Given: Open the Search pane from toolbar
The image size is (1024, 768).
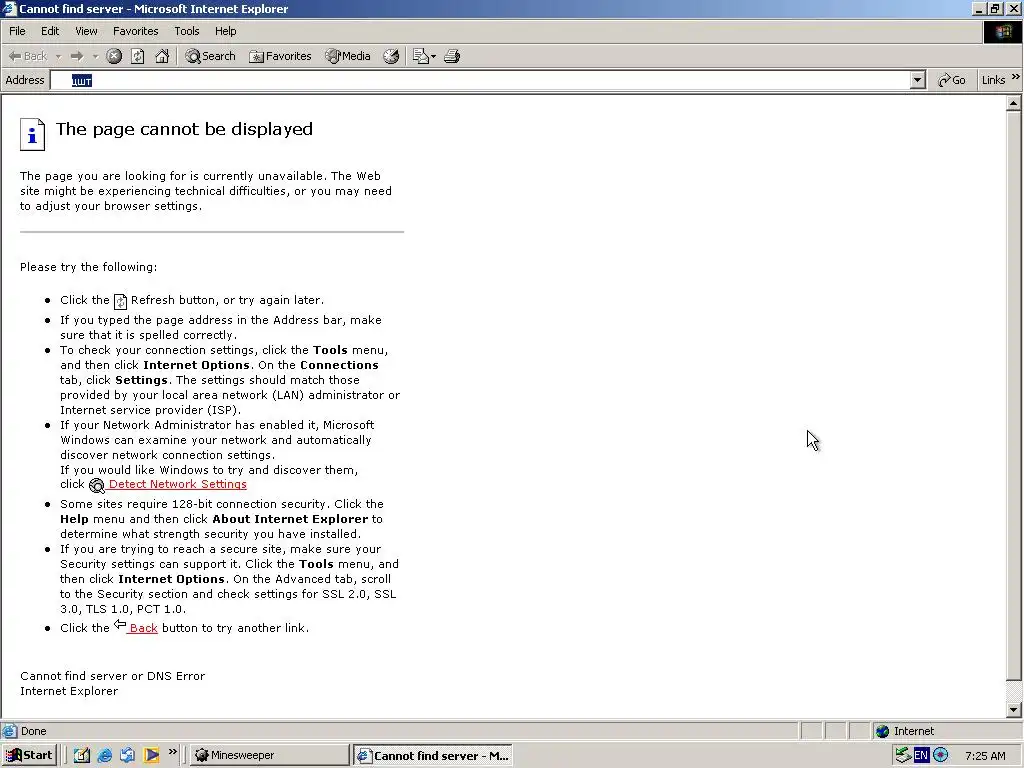Looking at the screenshot, I should 210,56.
